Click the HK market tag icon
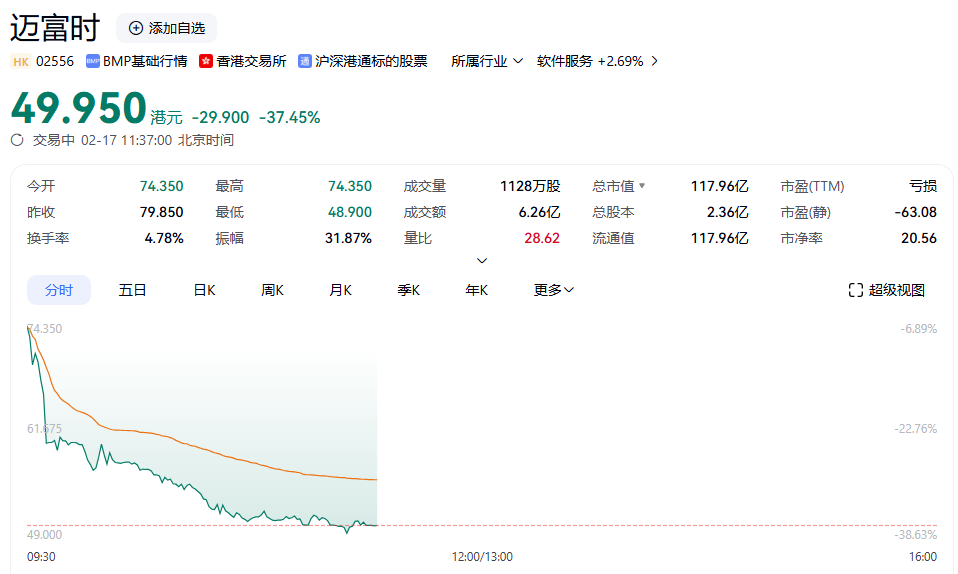 (21, 61)
